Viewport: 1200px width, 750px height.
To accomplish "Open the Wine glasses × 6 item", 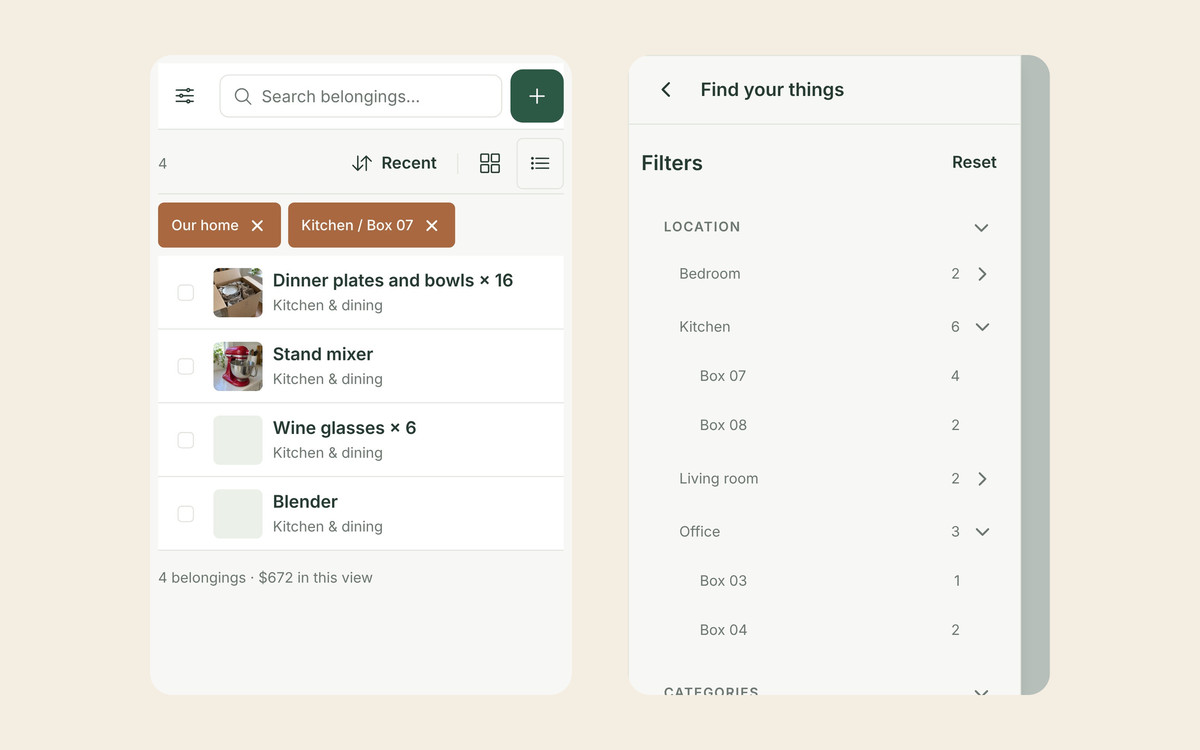I will pyautogui.click(x=344, y=428).
